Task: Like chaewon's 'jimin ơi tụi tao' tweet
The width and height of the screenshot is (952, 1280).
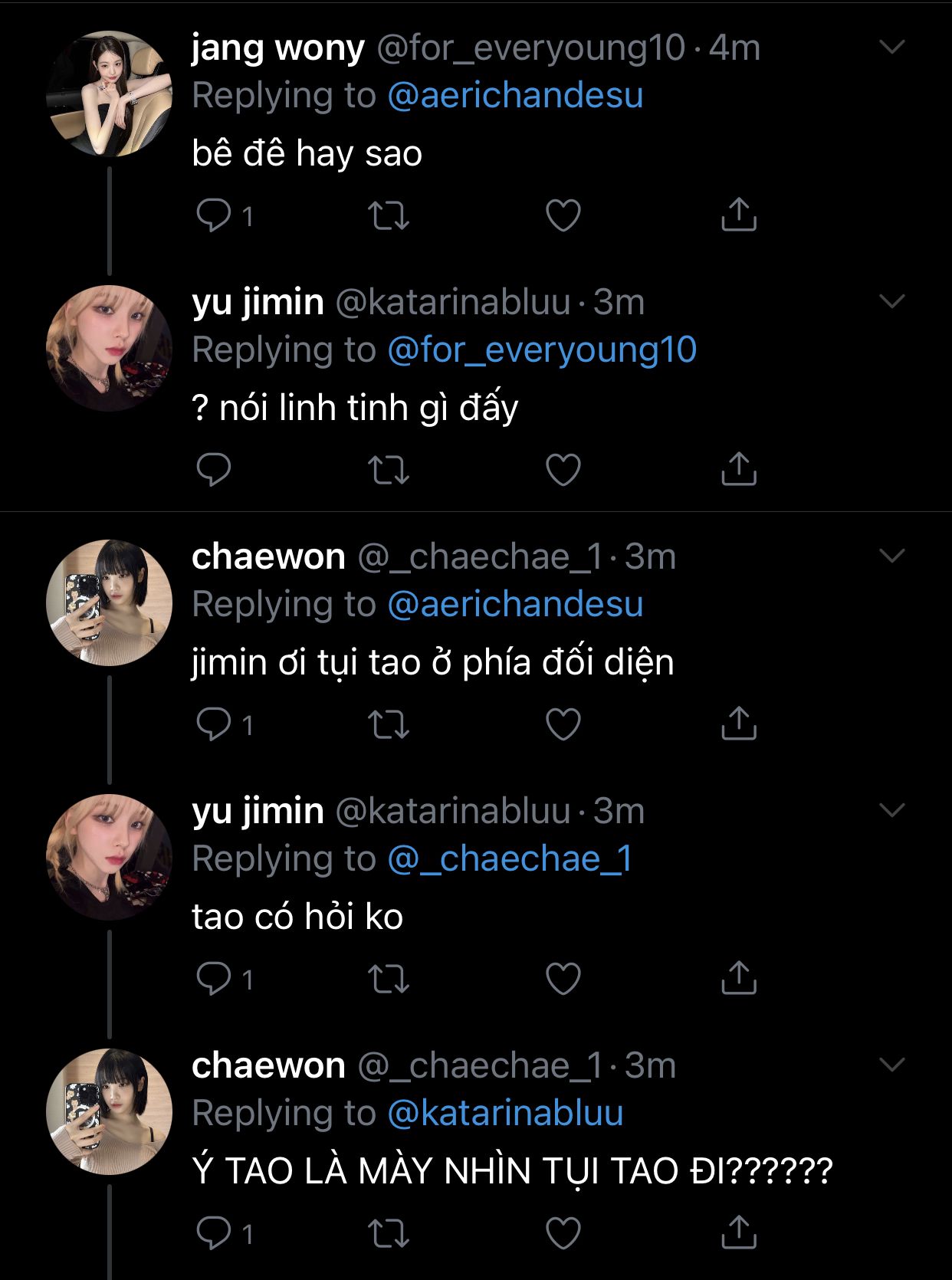Action: 563,724
